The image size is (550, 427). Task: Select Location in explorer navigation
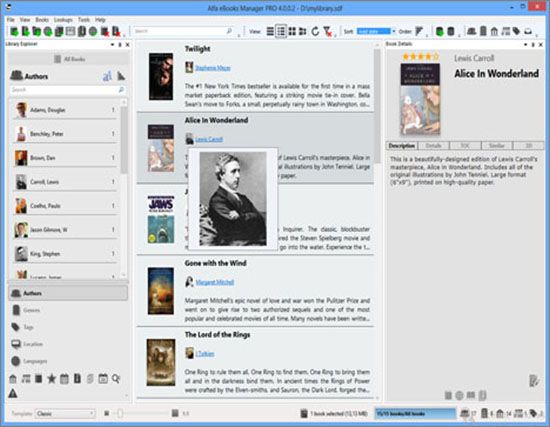[x=68, y=344]
